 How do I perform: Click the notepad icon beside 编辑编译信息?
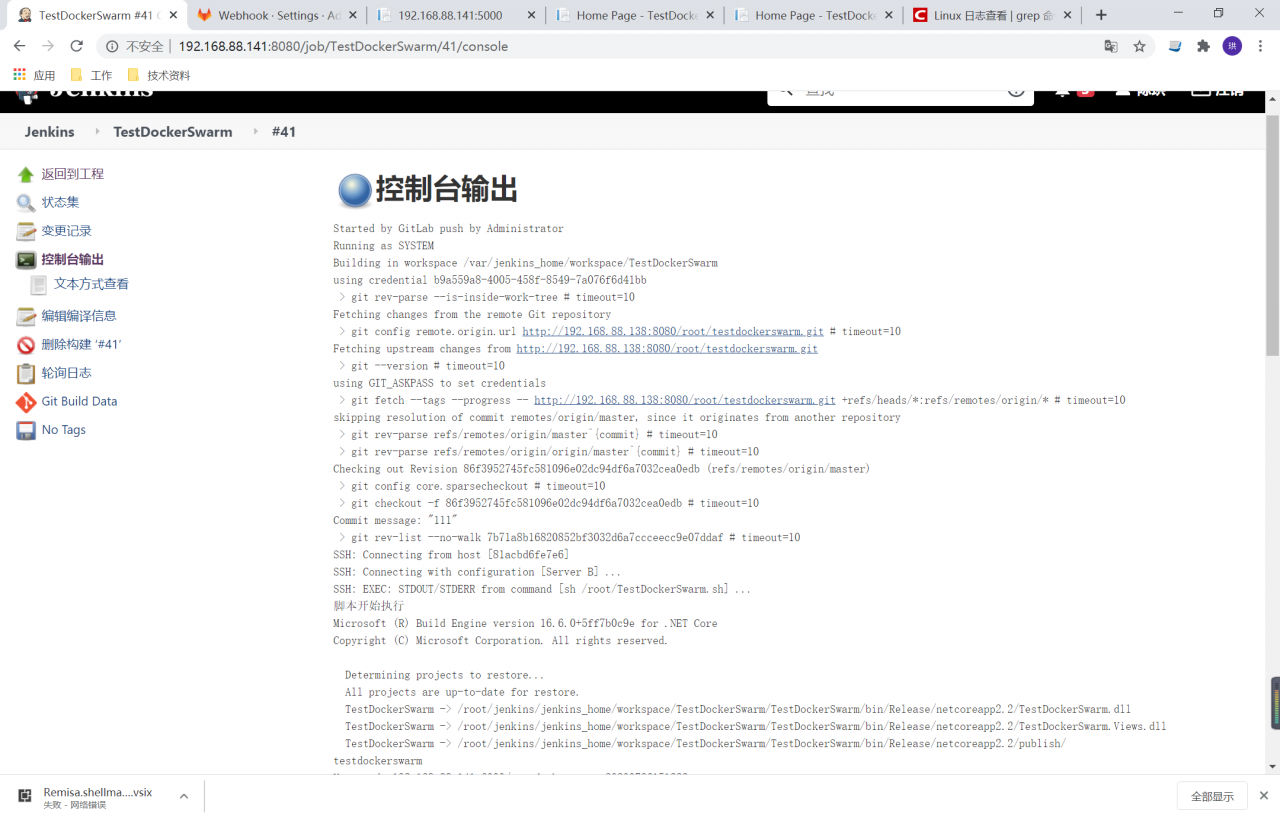click(26, 316)
